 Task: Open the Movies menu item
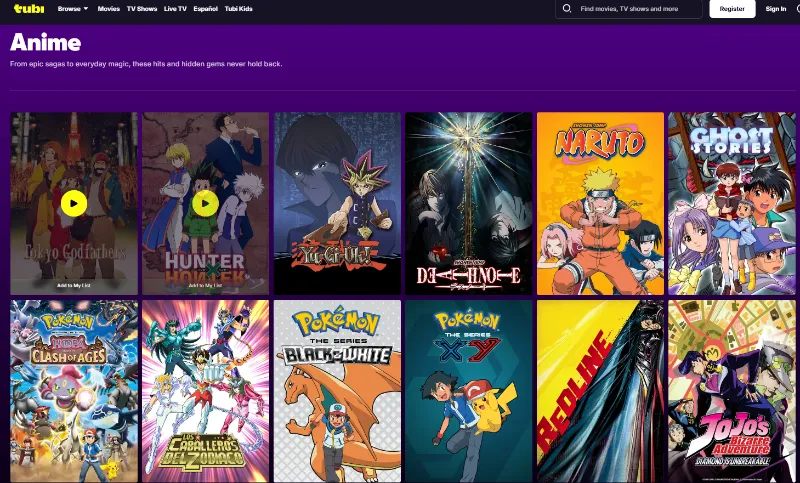click(x=109, y=8)
